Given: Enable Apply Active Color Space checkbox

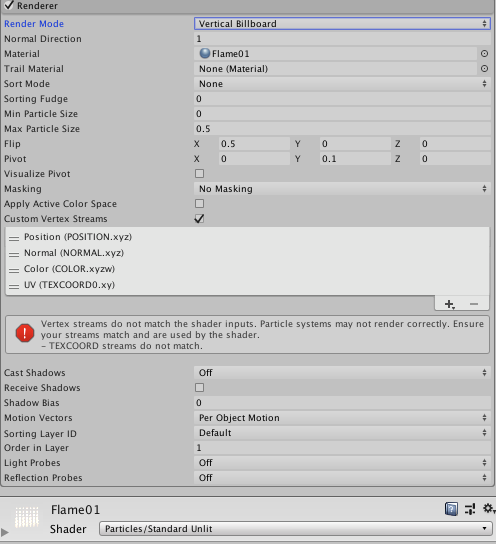Looking at the screenshot, I should pos(199,203).
